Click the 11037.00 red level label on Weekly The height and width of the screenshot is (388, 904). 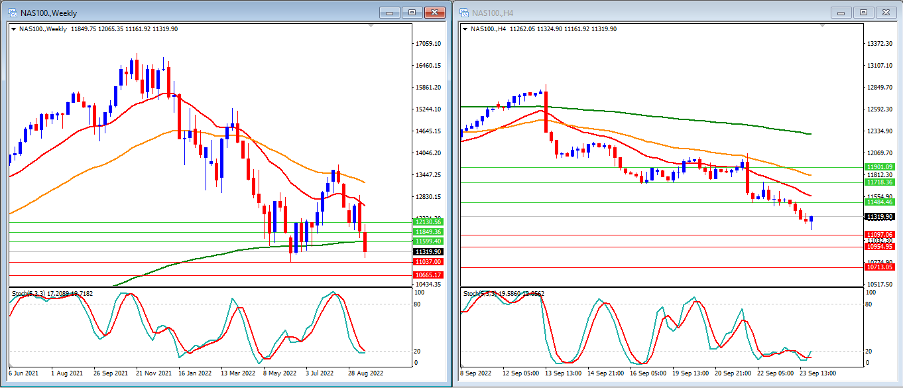click(x=428, y=262)
